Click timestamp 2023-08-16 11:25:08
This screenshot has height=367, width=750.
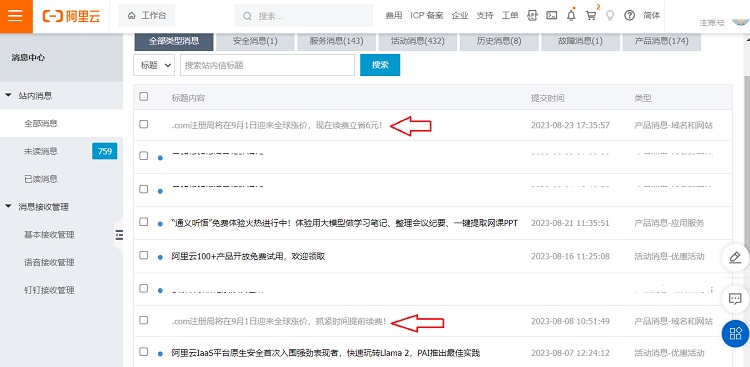coord(570,256)
